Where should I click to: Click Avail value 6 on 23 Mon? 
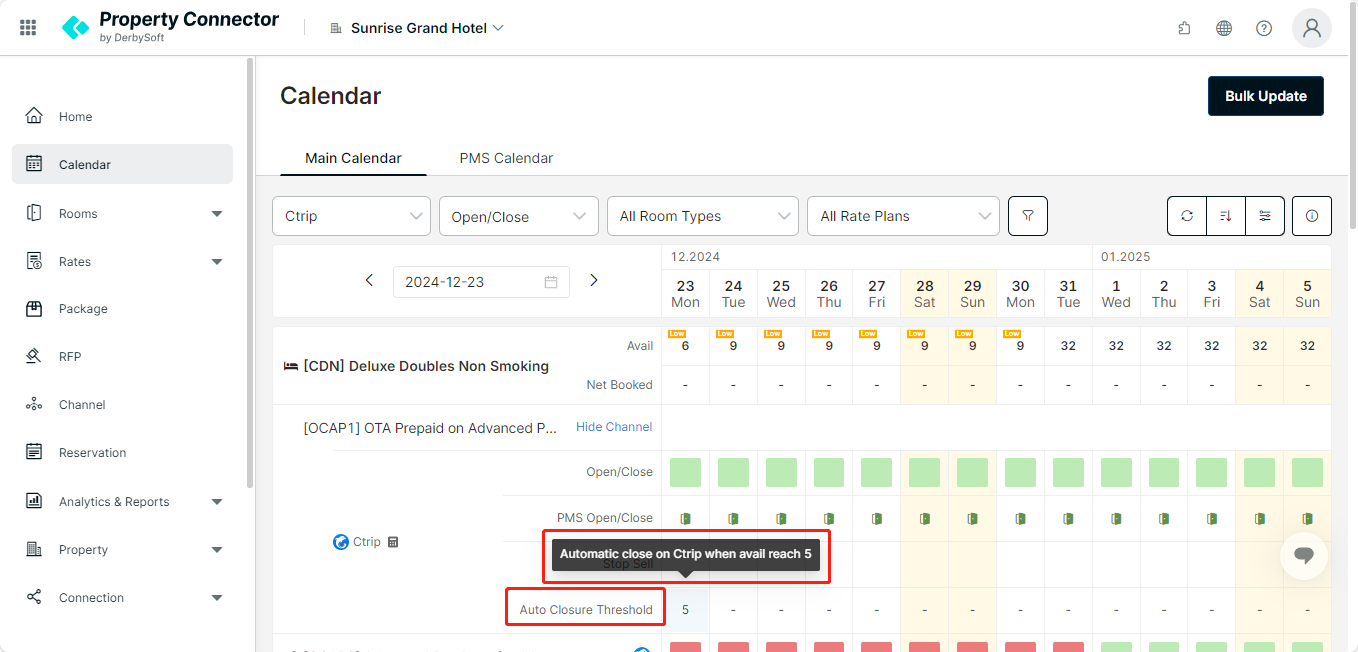686,346
